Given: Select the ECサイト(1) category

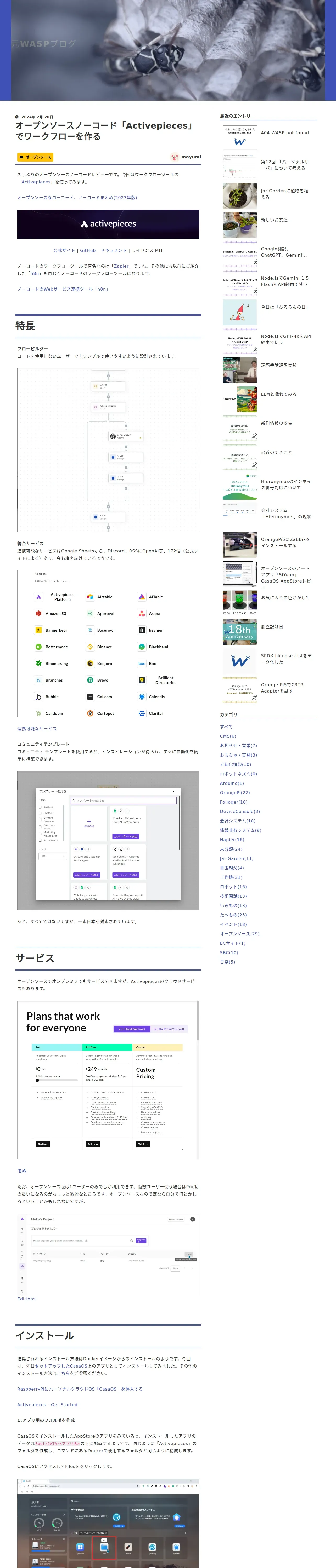Looking at the screenshot, I should click(x=233, y=943).
